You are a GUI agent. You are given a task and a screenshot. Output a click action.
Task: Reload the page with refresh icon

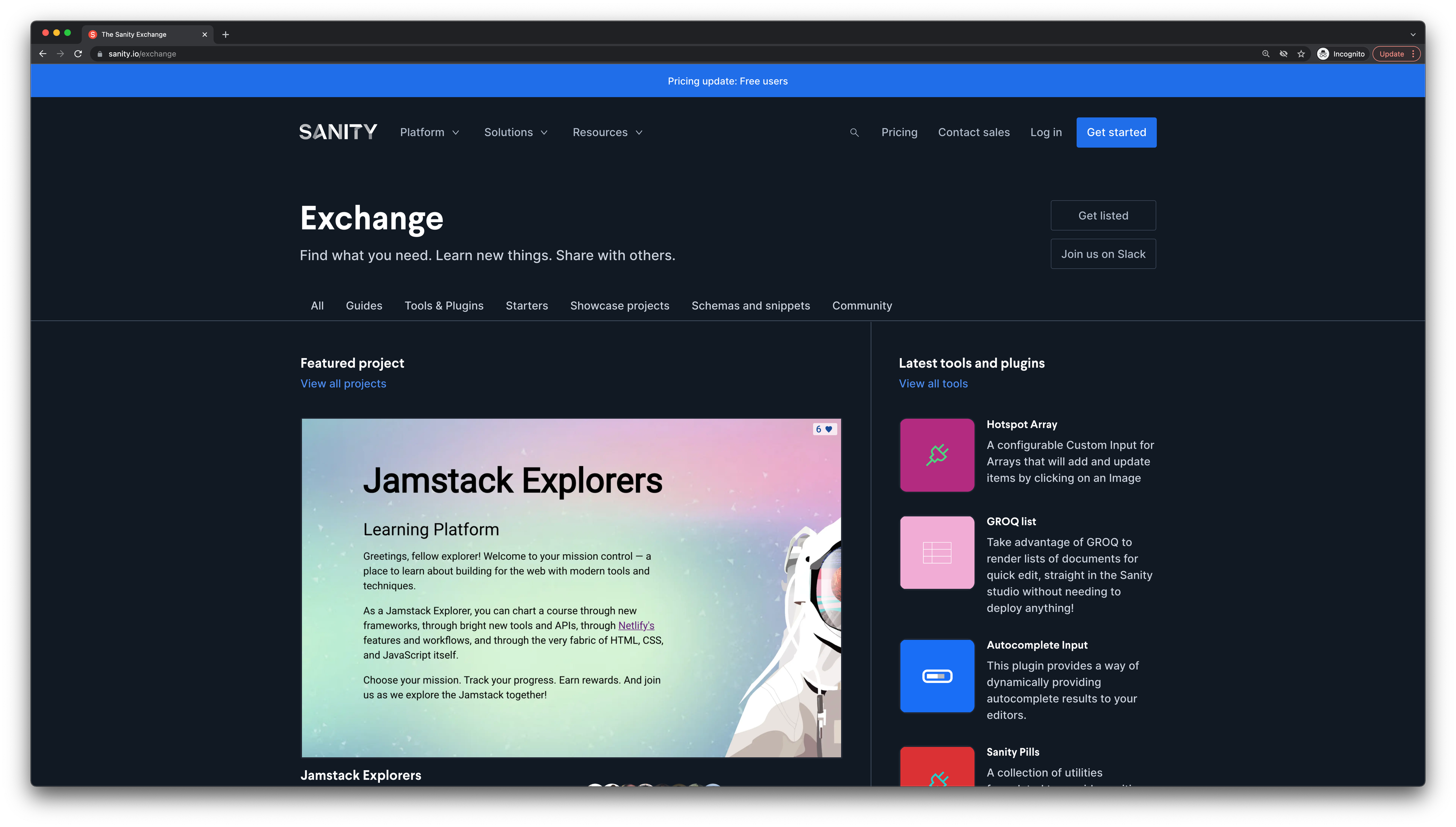[x=78, y=54]
